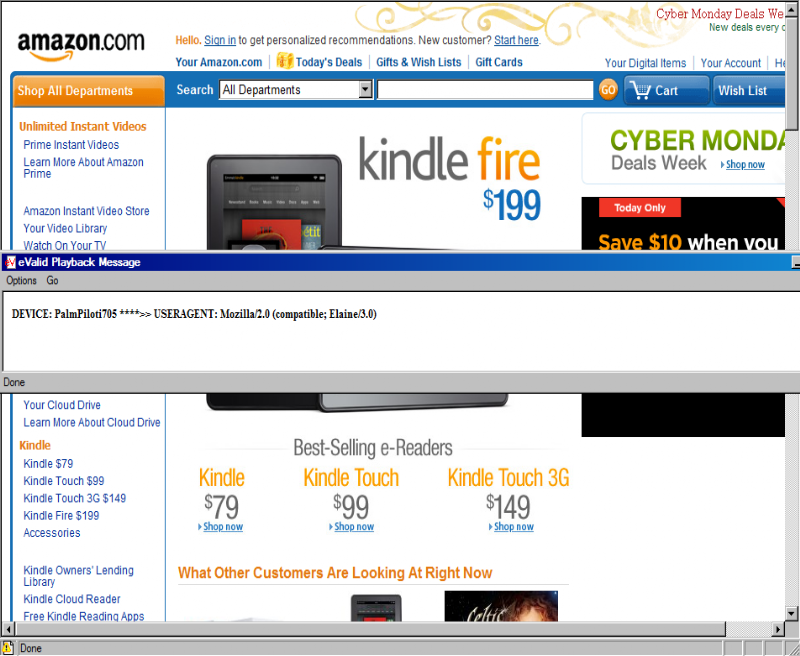Image resolution: width=800 pixels, height=656 pixels.
Task: Select Kindle Touch 3G $149 sidebar link
Action: [74, 498]
